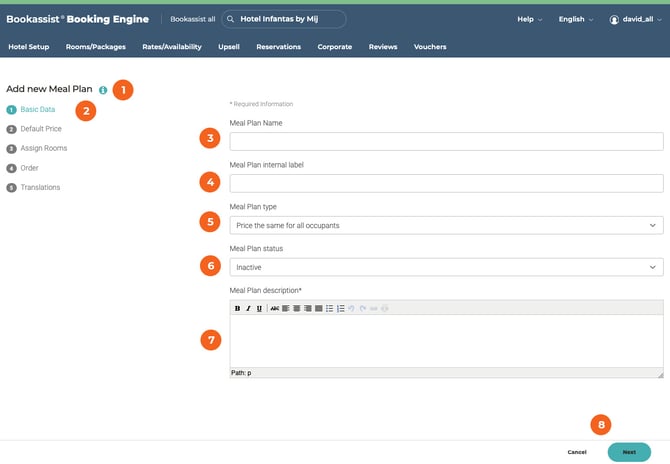Open the Meal Plan type dropdown
The image size is (670, 464).
(x=446, y=225)
